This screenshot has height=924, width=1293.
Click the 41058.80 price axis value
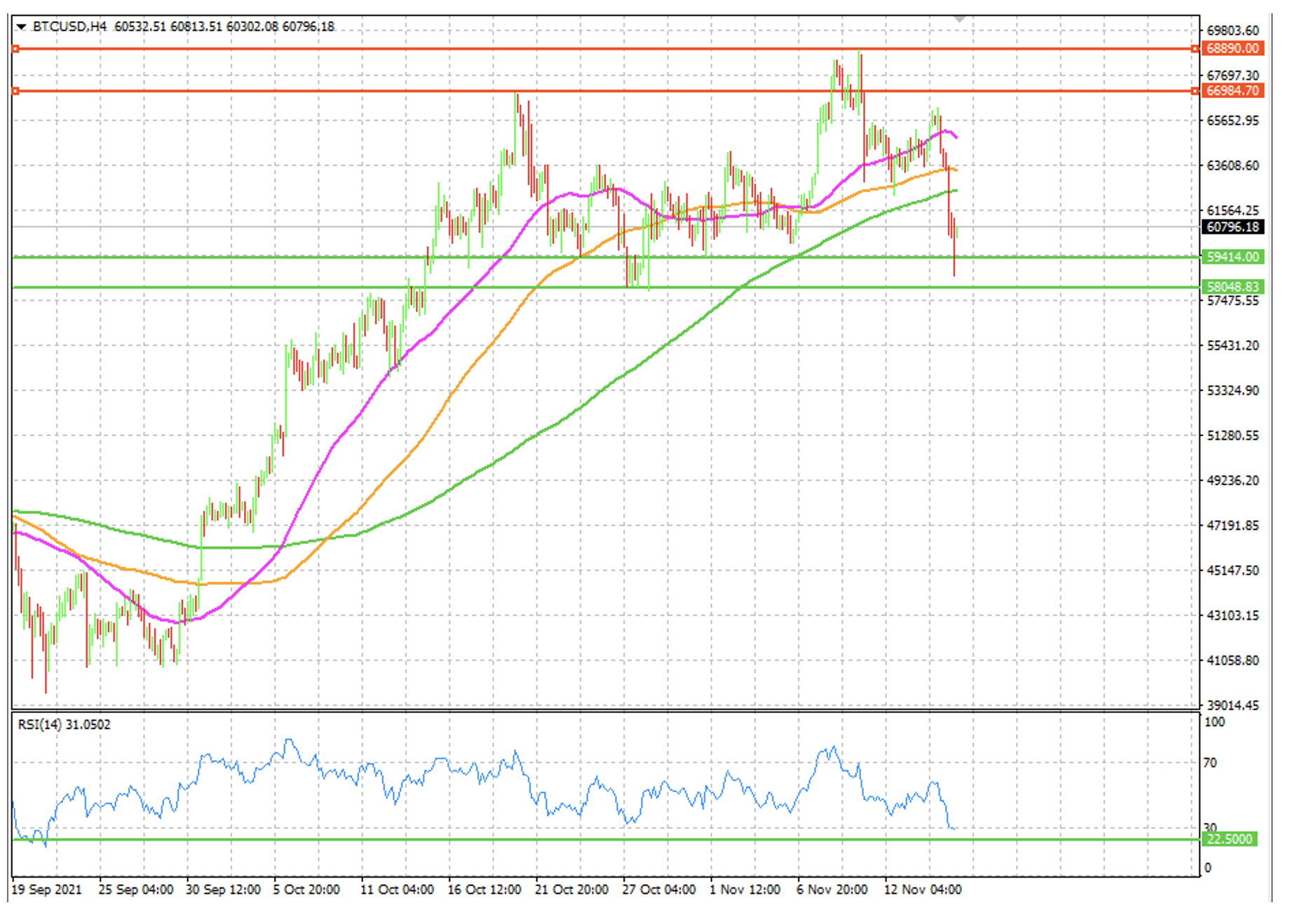pos(1233,660)
